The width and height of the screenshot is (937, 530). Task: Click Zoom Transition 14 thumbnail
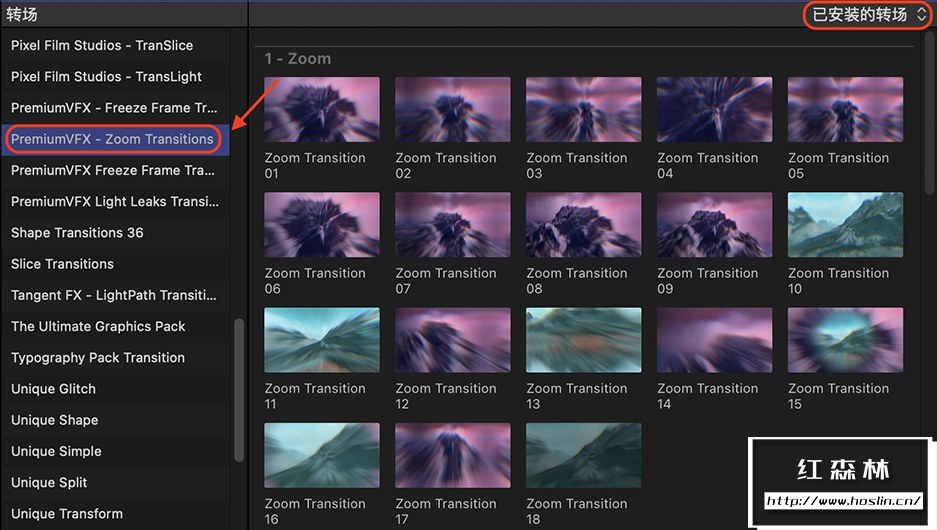pyautogui.click(x=715, y=340)
